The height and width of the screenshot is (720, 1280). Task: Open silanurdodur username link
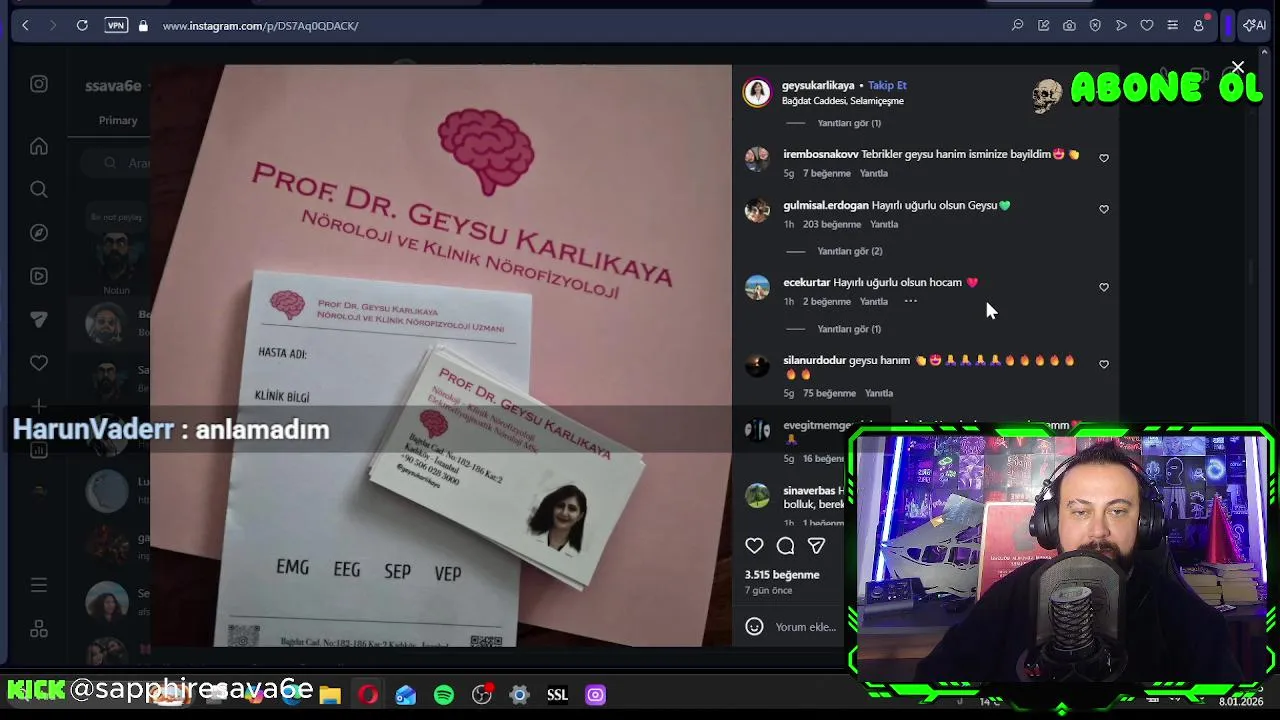coord(814,360)
